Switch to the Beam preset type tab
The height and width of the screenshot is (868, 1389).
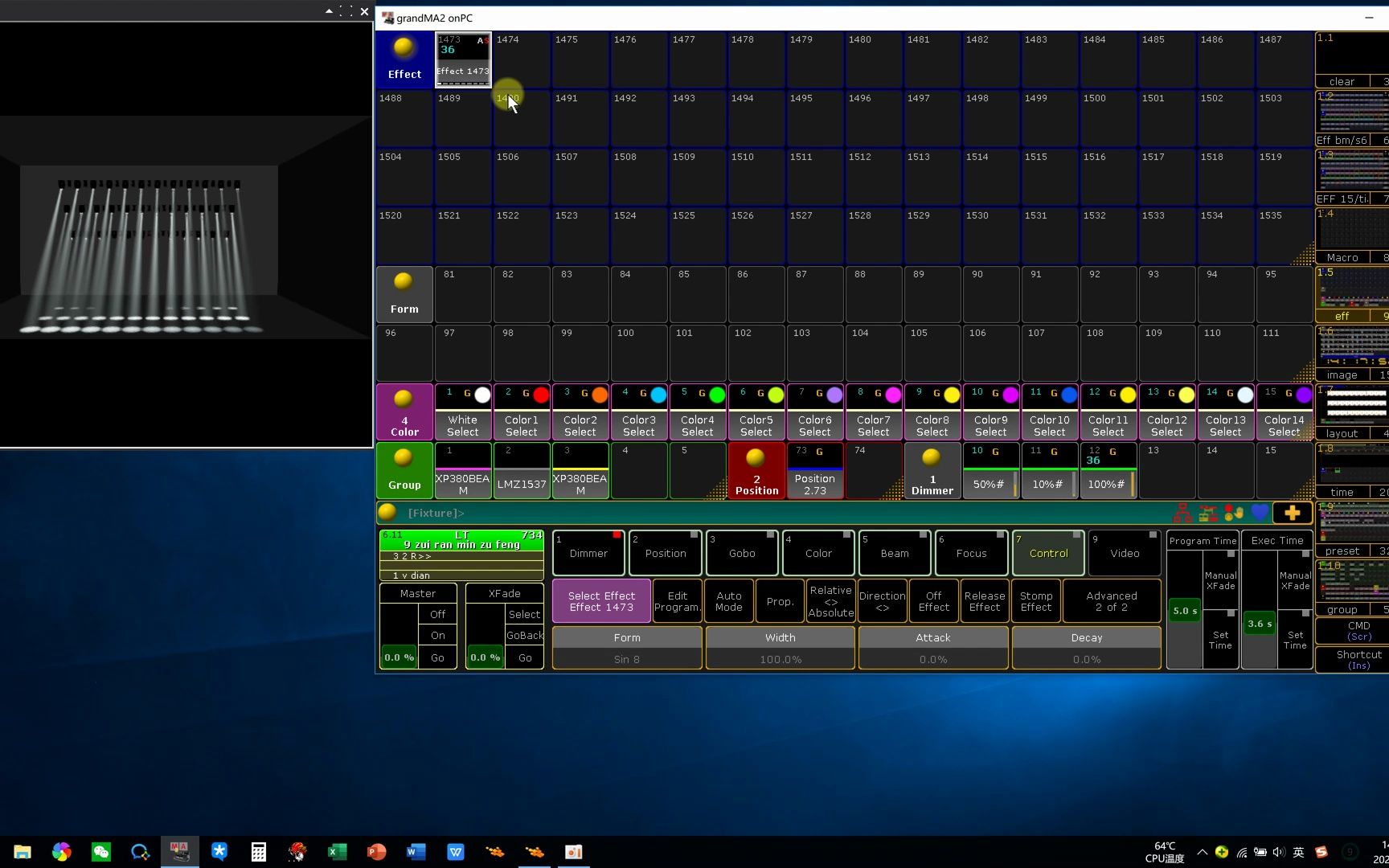895,553
